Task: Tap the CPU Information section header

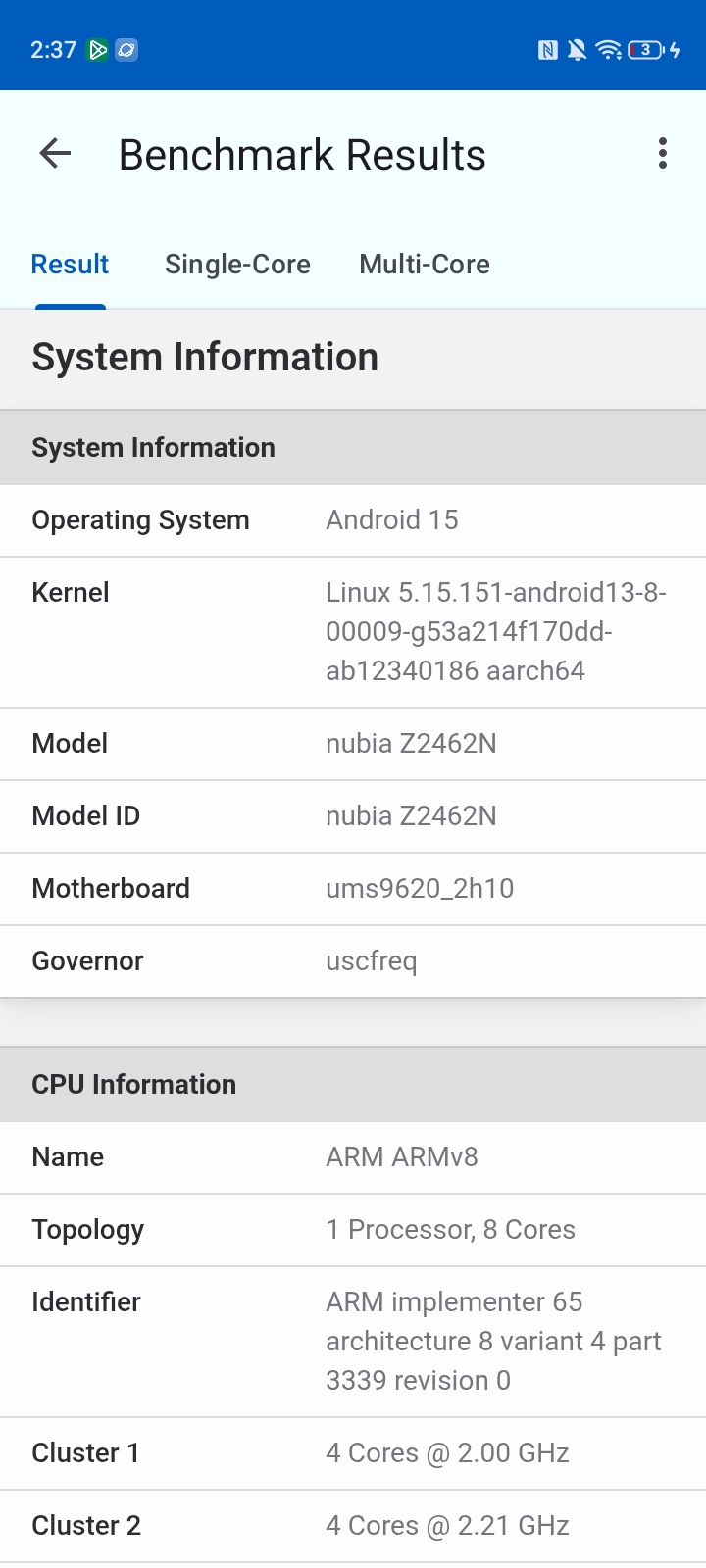Action: tap(353, 1085)
